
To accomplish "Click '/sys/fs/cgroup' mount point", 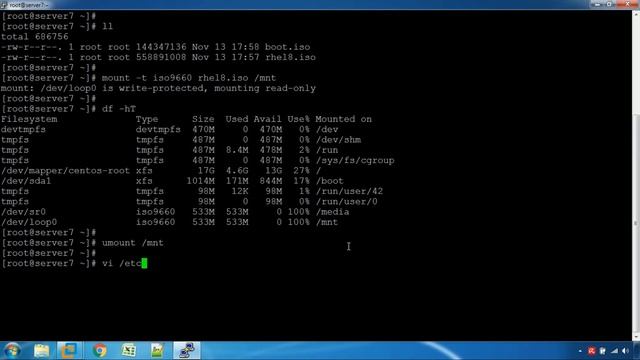I will tap(355, 160).
